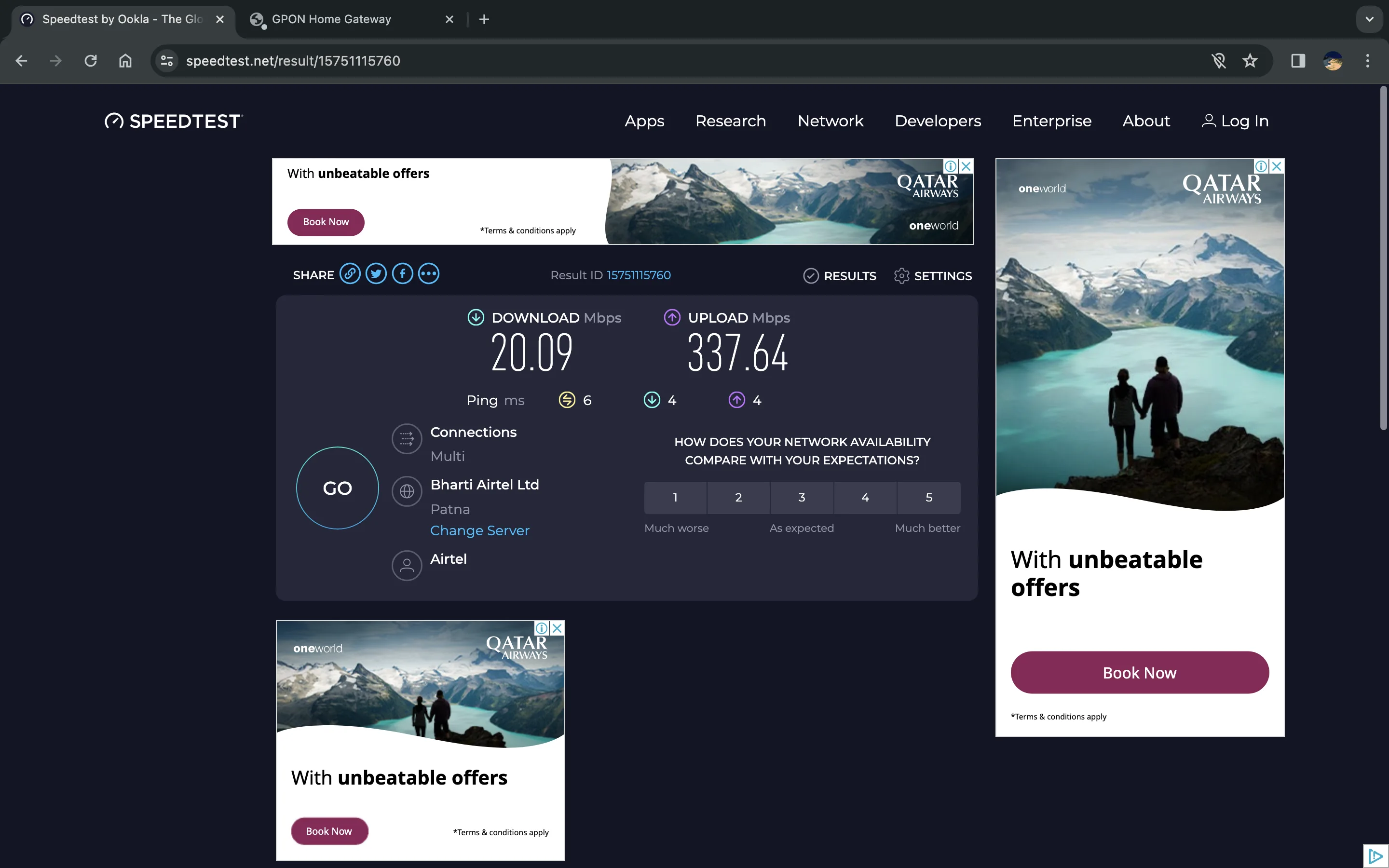Image resolution: width=1389 pixels, height=868 pixels.
Task: Bookmark this page with the star icon
Action: (x=1250, y=61)
